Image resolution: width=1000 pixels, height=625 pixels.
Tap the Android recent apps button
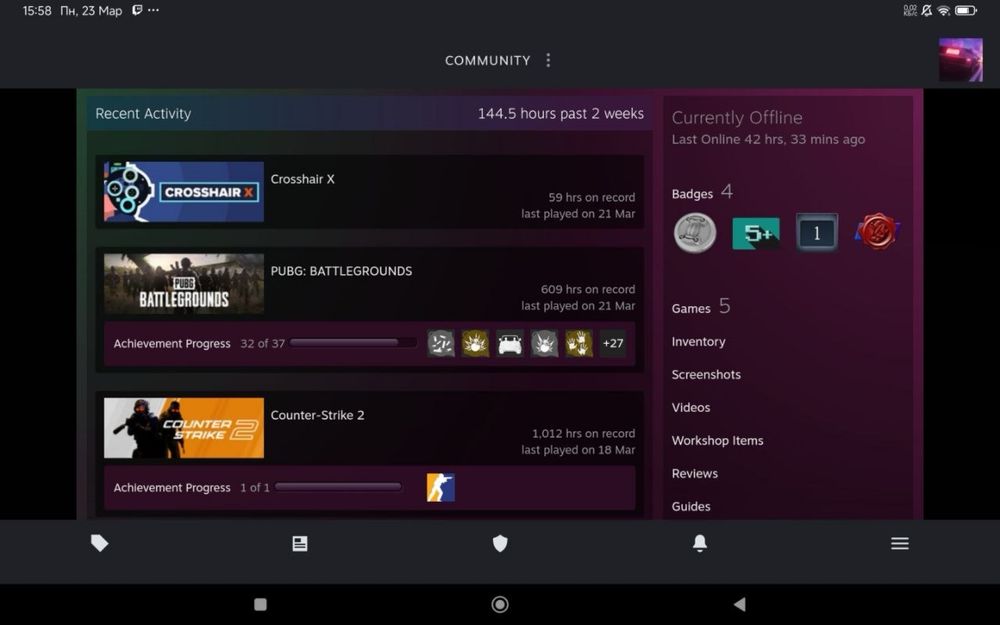[x=260, y=604]
